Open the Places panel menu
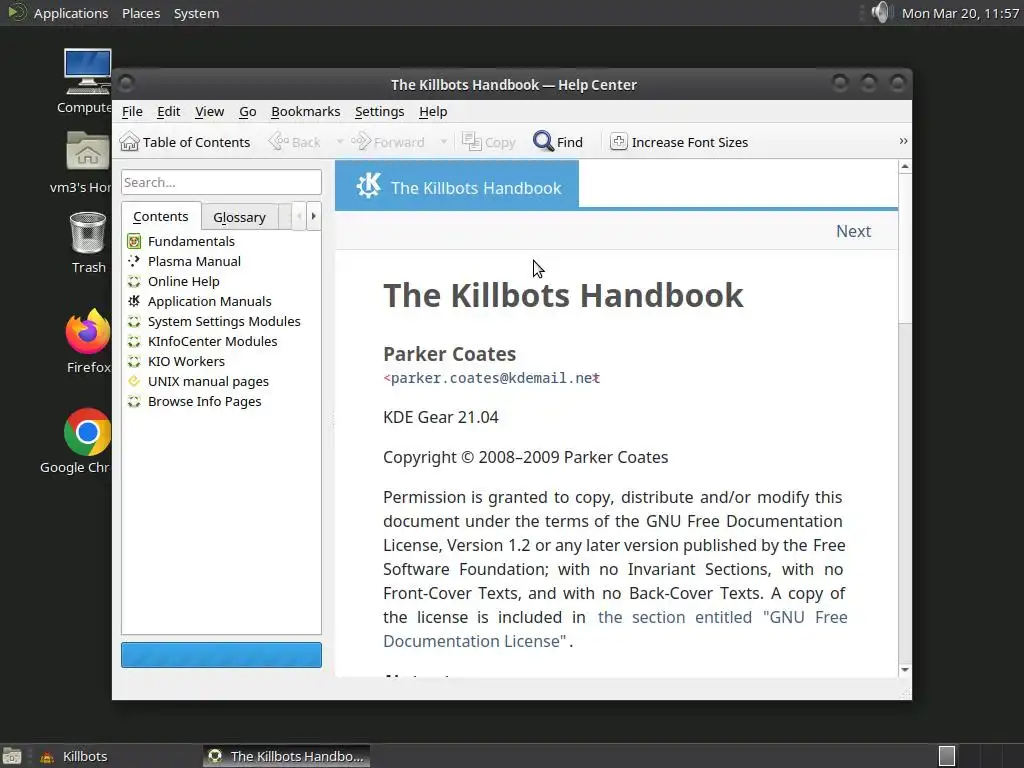This screenshot has width=1024, height=768. [141, 13]
